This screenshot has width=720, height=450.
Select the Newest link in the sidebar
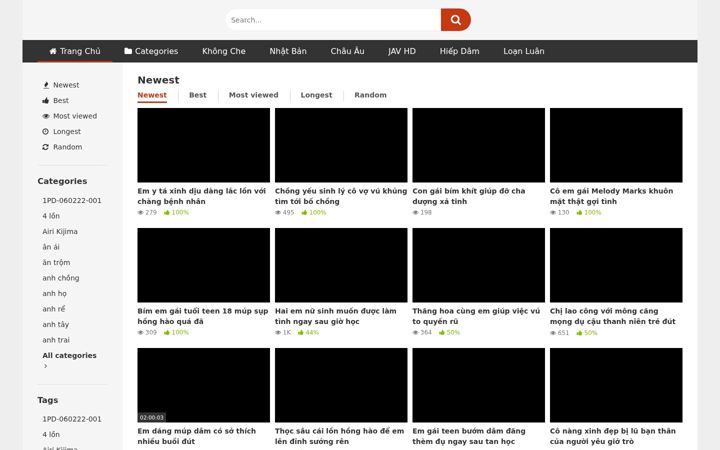pos(66,85)
